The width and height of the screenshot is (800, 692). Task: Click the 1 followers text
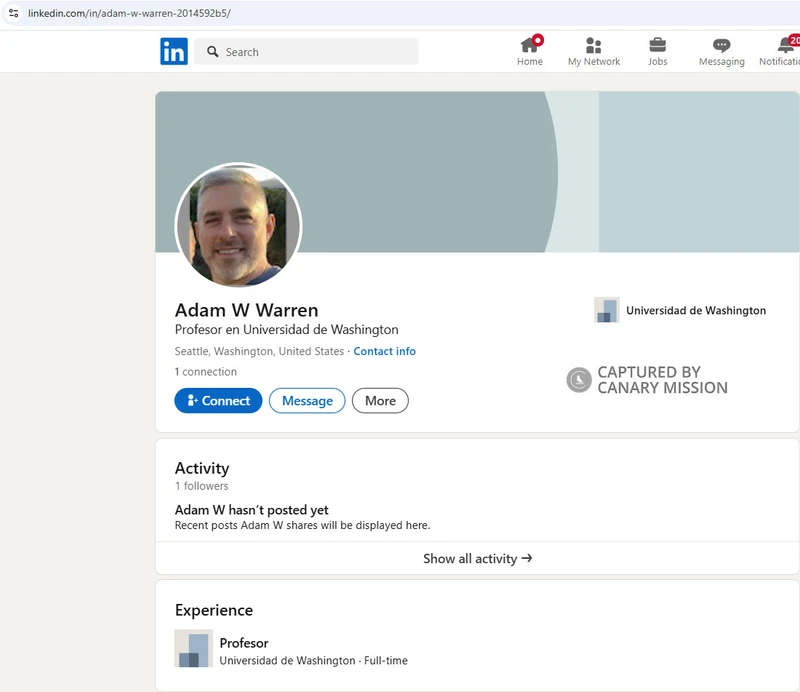coord(202,486)
